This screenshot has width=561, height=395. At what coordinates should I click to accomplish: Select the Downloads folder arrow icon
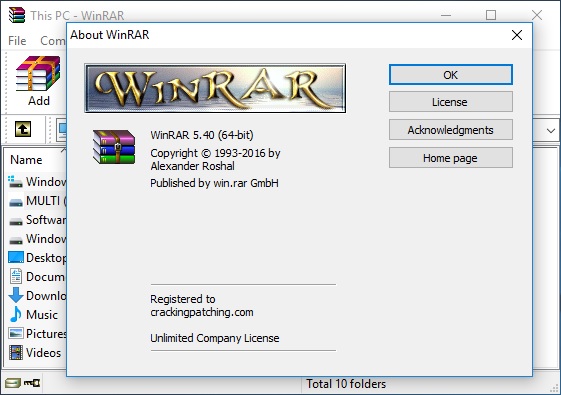(x=16, y=296)
